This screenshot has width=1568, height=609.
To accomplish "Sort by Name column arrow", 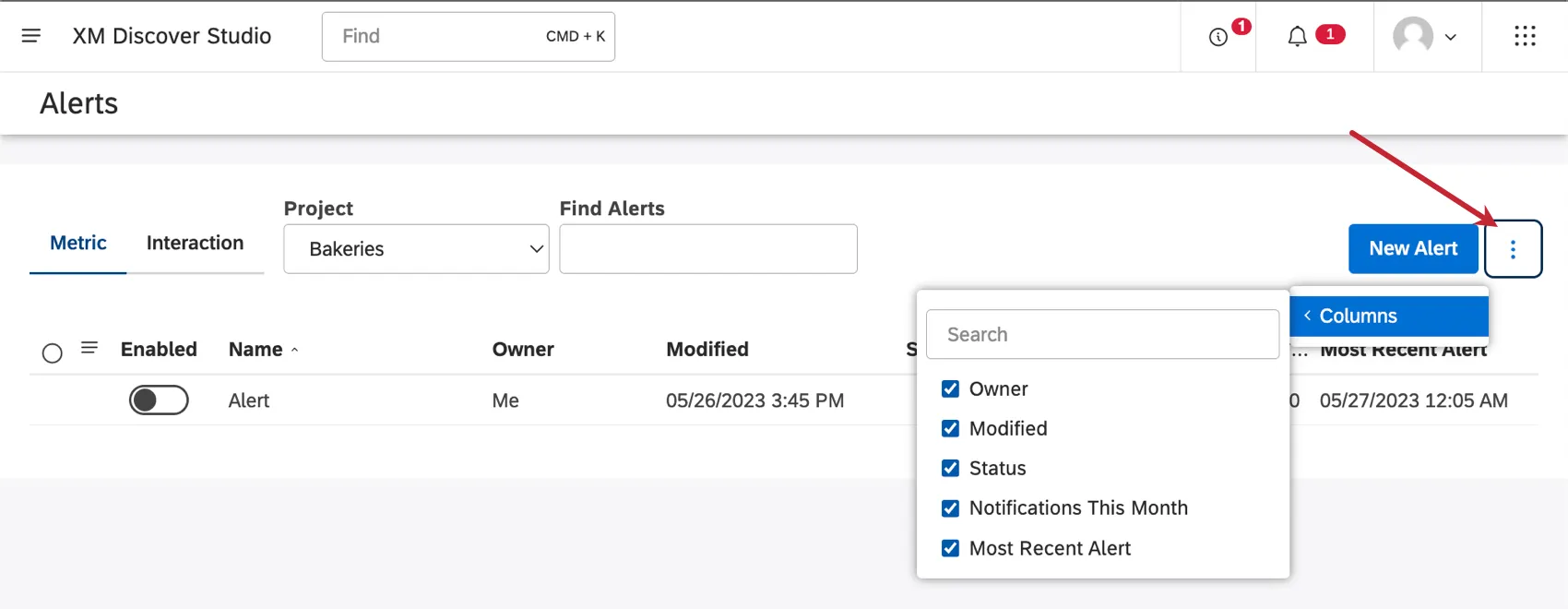I will [x=295, y=350].
